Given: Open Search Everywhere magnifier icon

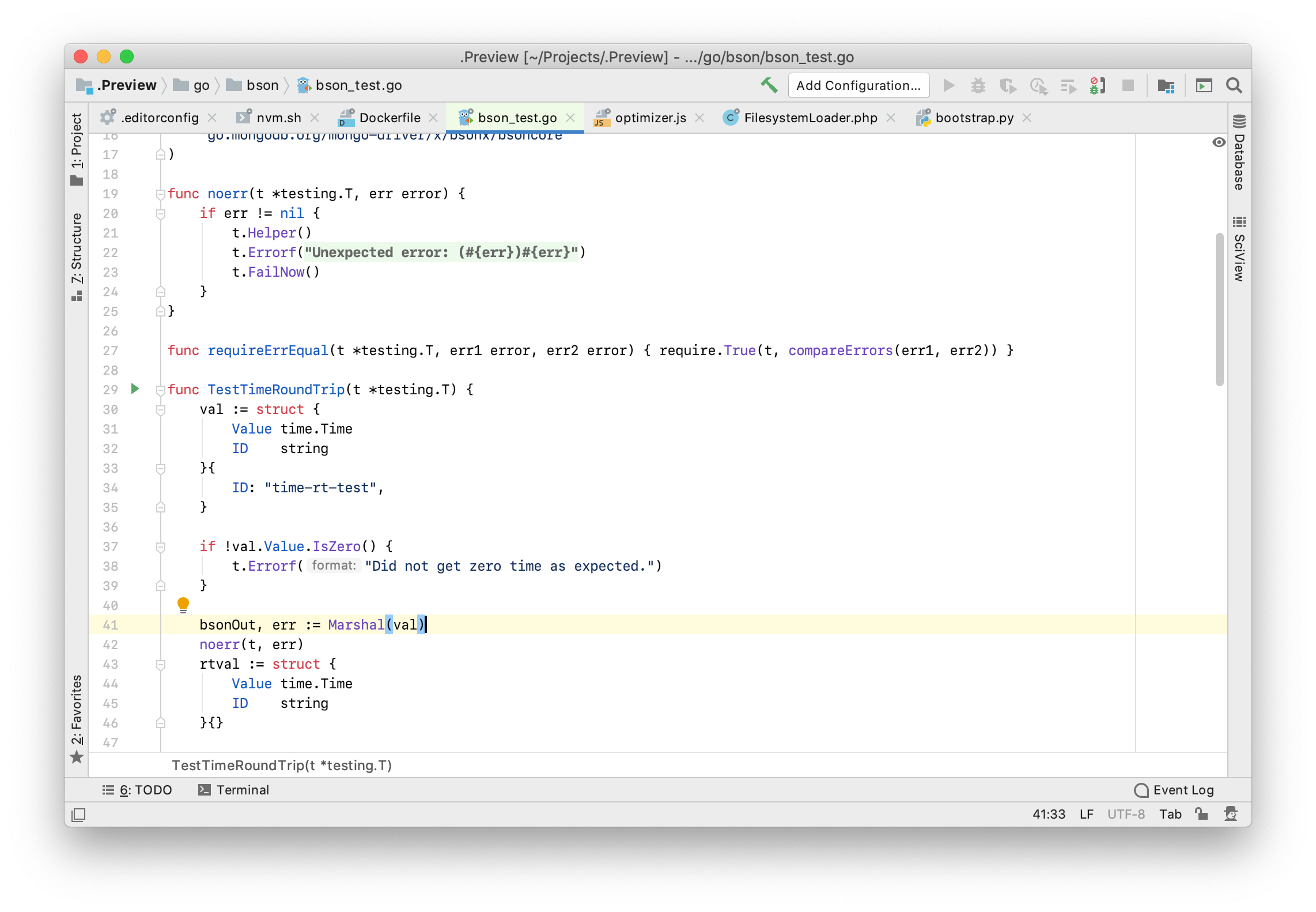Looking at the screenshot, I should 1234,86.
